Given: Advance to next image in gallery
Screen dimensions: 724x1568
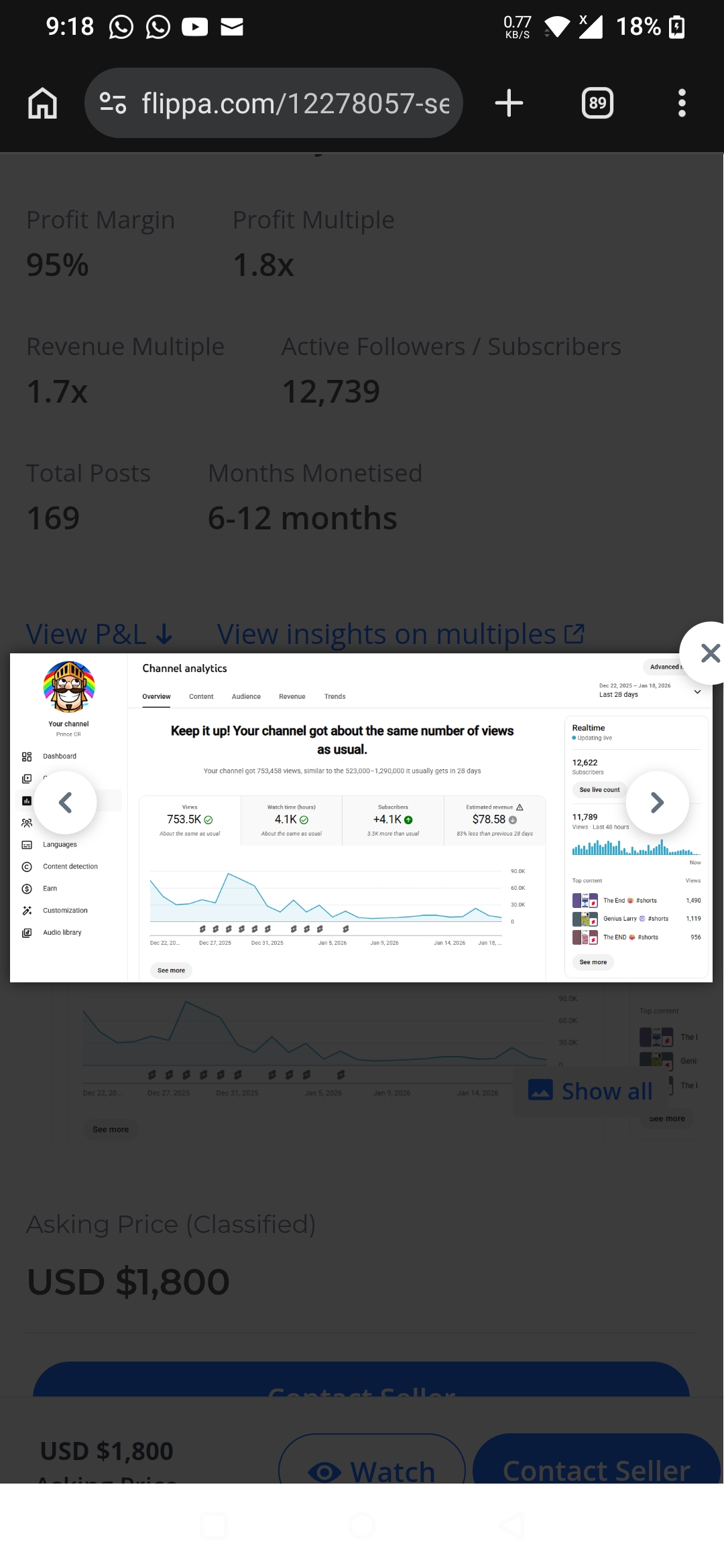Looking at the screenshot, I should (658, 802).
